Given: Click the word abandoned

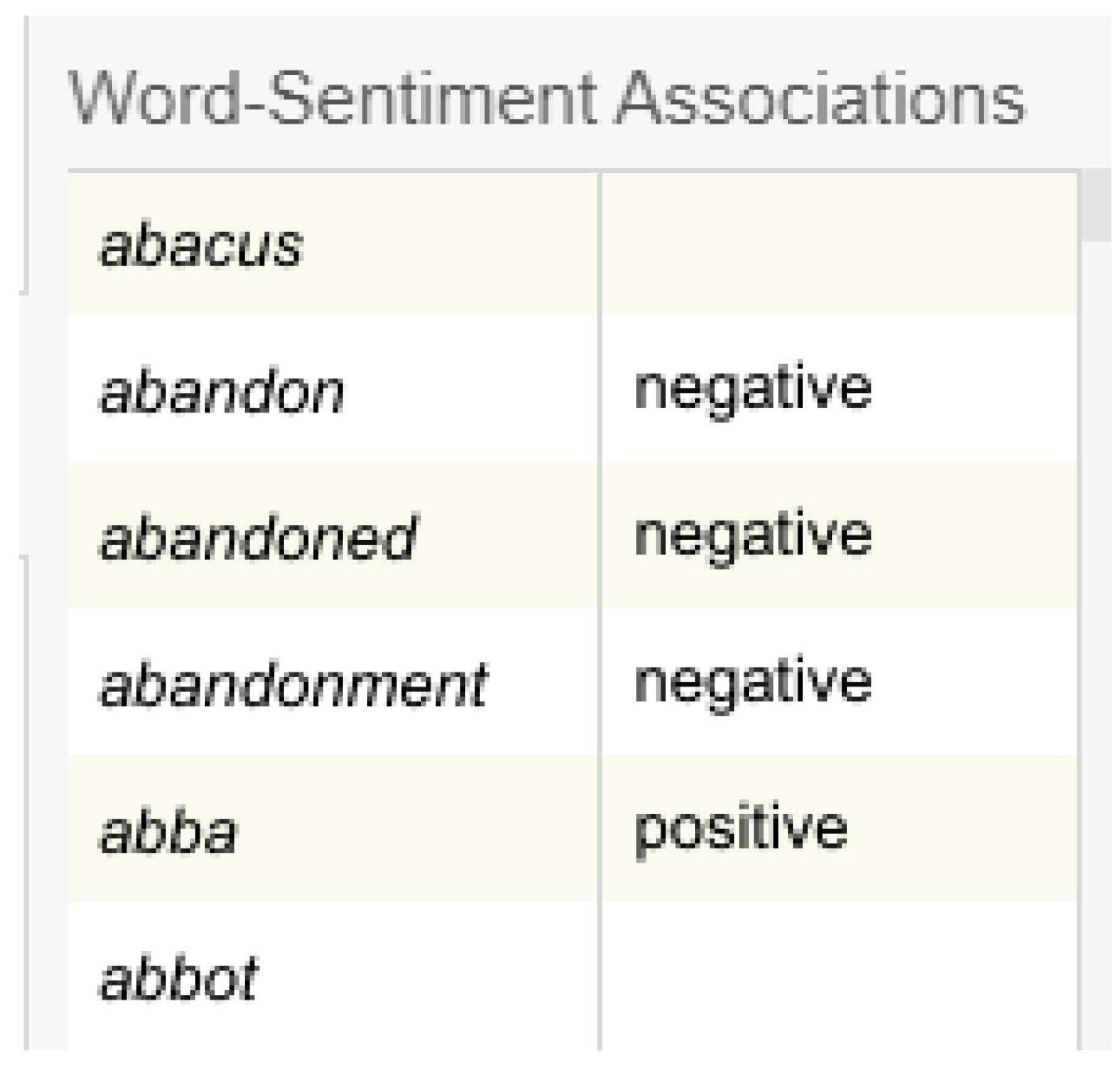Looking at the screenshot, I should click(257, 538).
